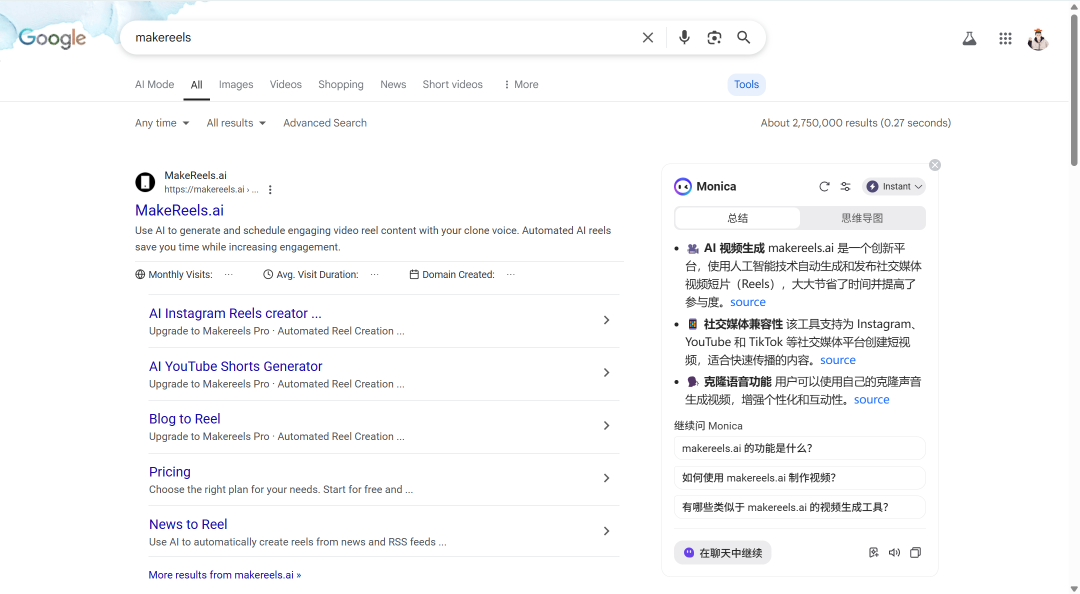Open the Blog to Reel link

(x=185, y=419)
